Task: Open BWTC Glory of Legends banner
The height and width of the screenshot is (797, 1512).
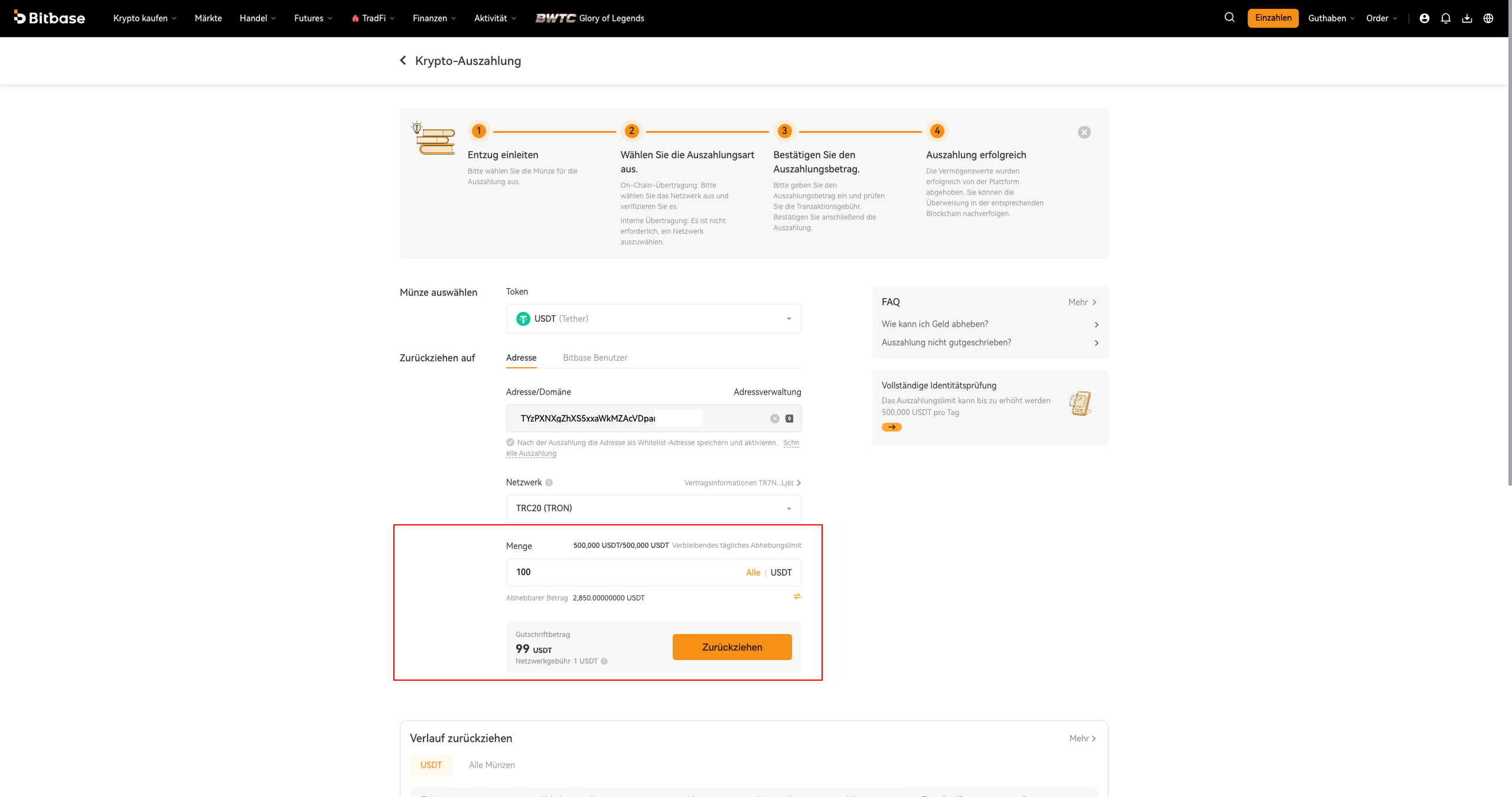Action: [589, 18]
